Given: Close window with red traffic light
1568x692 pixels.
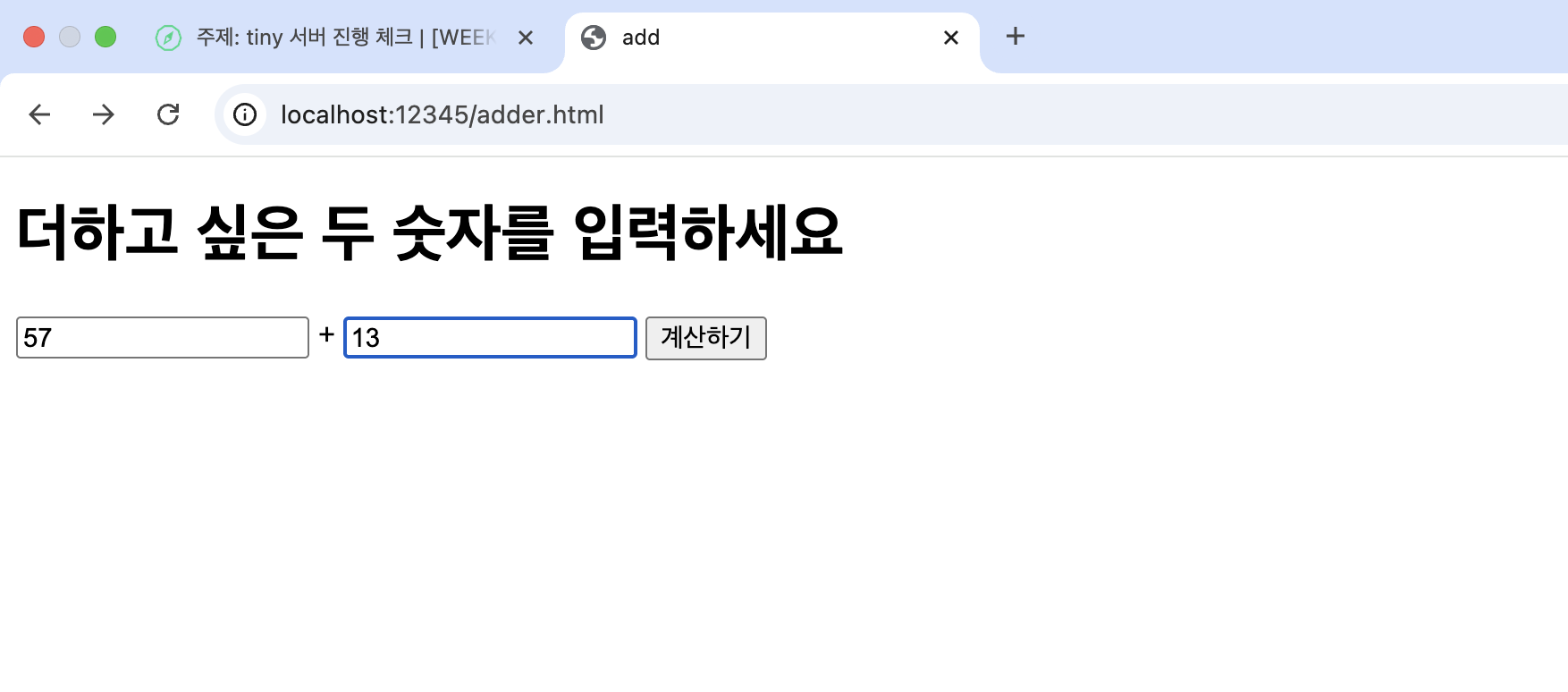Looking at the screenshot, I should (x=34, y=37).
